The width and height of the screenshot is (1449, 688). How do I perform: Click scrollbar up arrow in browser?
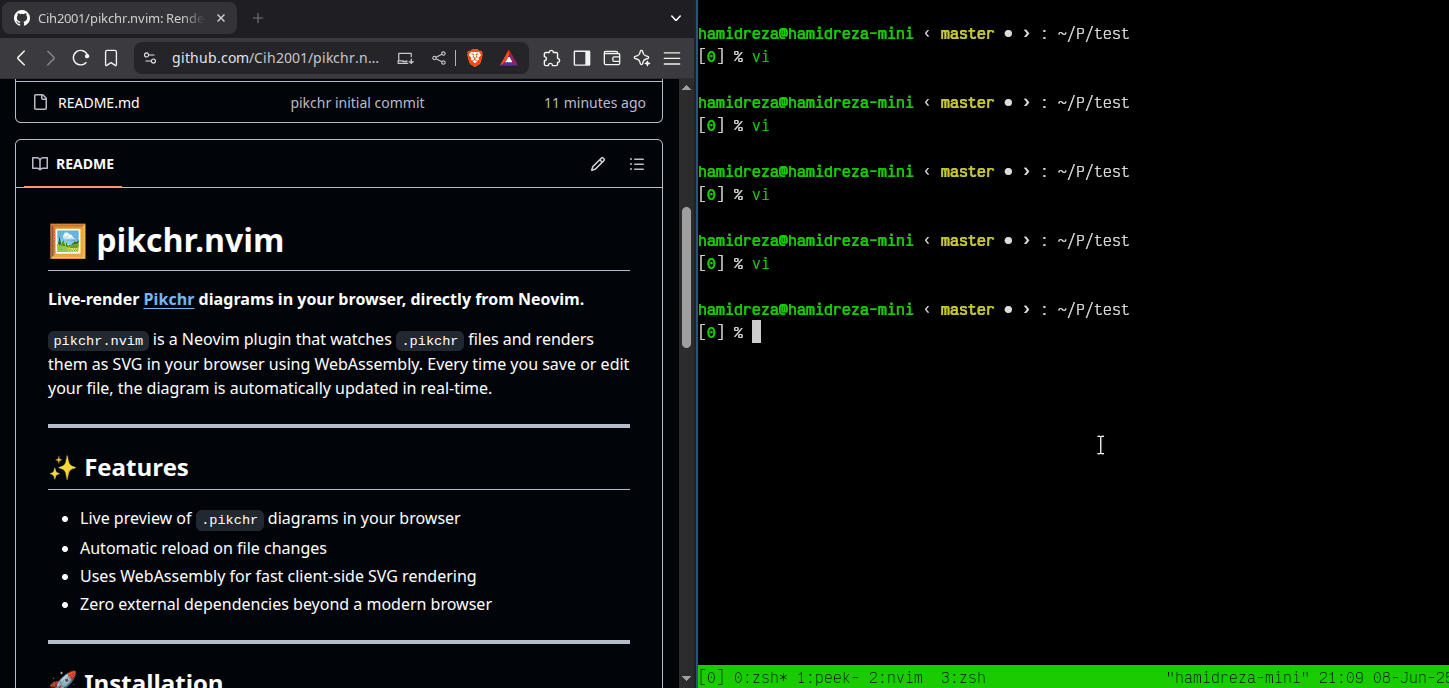pyautogui.click(x=686, y=88)
